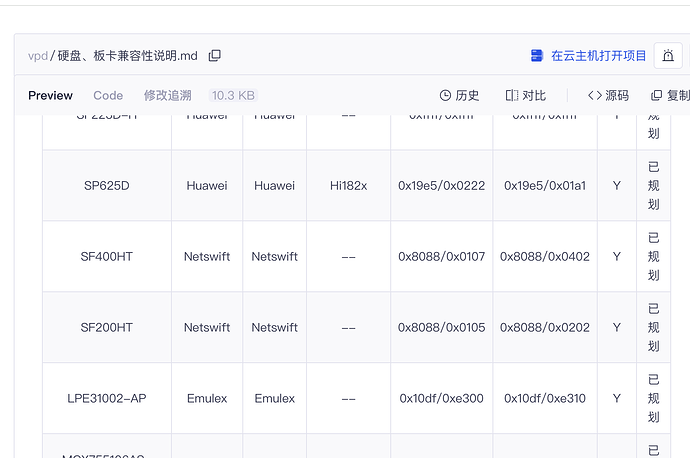Click the code brackets icon for 源码
The height and width of the screenshot is (458, 690).
pyautogui.click(x=595, y=96)
